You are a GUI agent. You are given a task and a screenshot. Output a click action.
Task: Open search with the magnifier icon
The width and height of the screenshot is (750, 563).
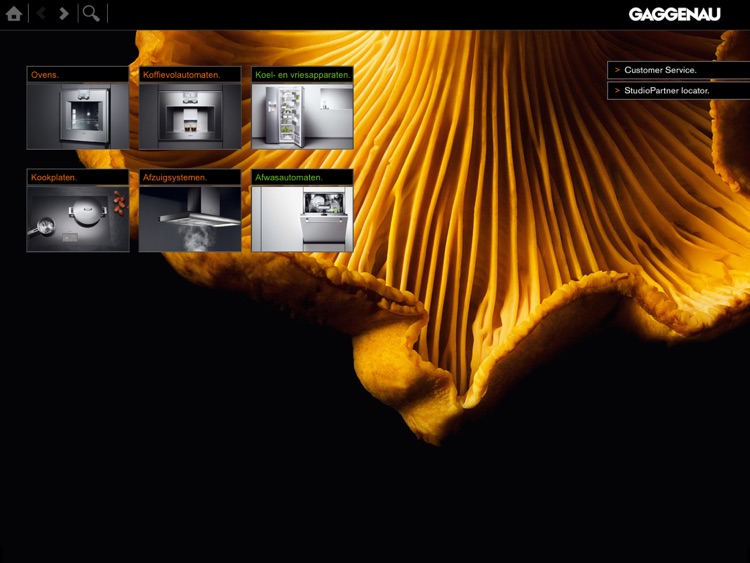[91, 14]
